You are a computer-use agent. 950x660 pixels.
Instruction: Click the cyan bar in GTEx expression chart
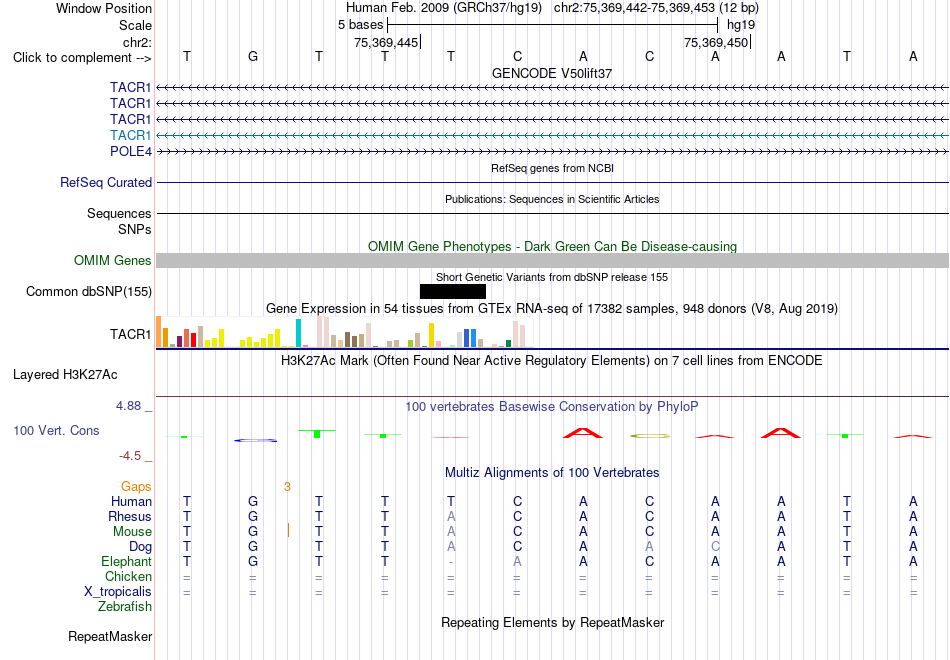(x=298, y=333)
